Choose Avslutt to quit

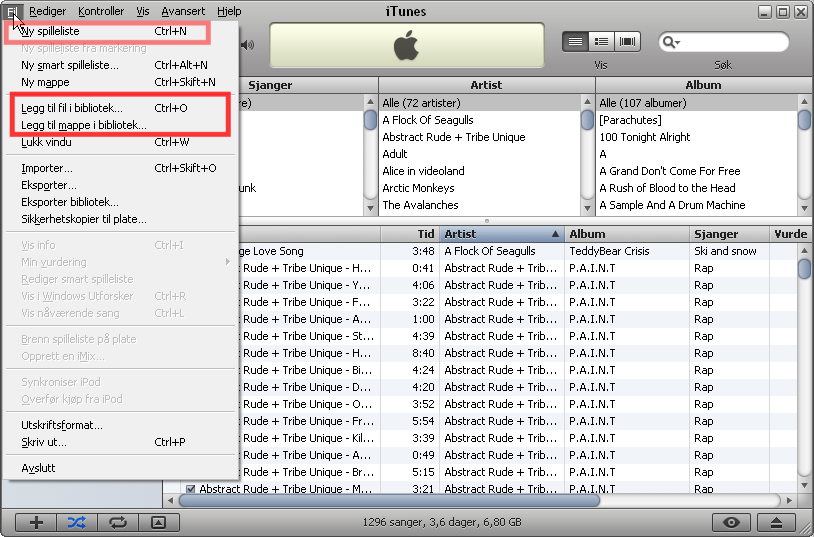(x=120, y=468)
